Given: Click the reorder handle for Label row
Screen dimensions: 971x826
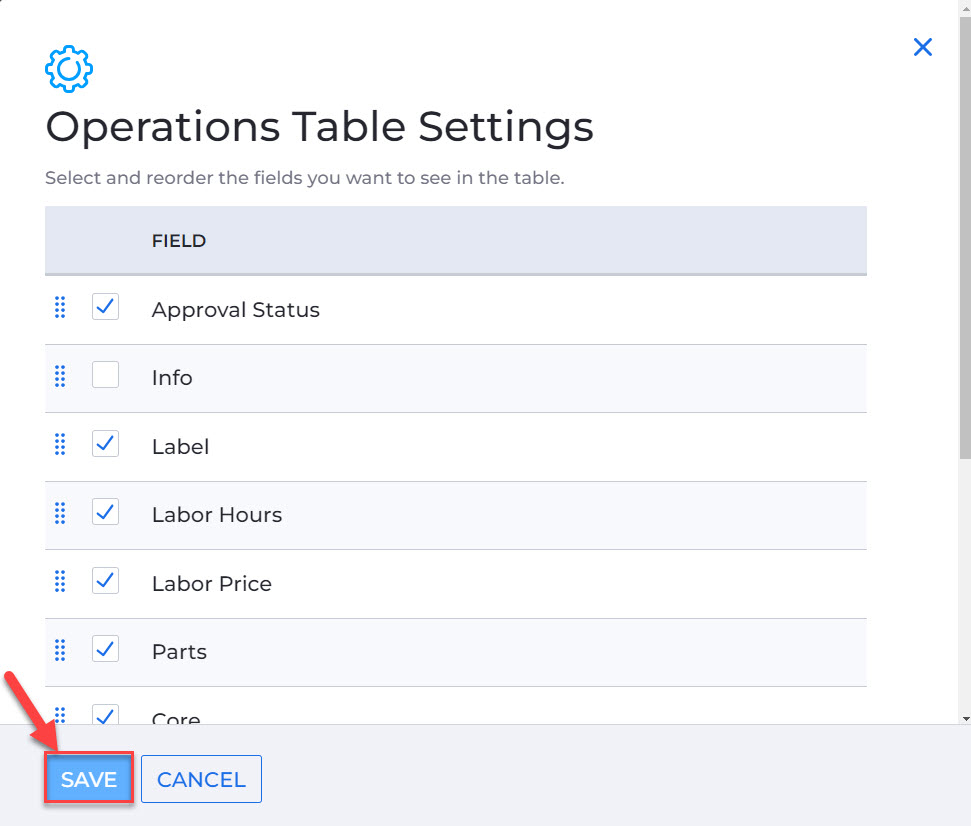Looking at the screenshot, I should pyautogui.click(x=60, y=444).
